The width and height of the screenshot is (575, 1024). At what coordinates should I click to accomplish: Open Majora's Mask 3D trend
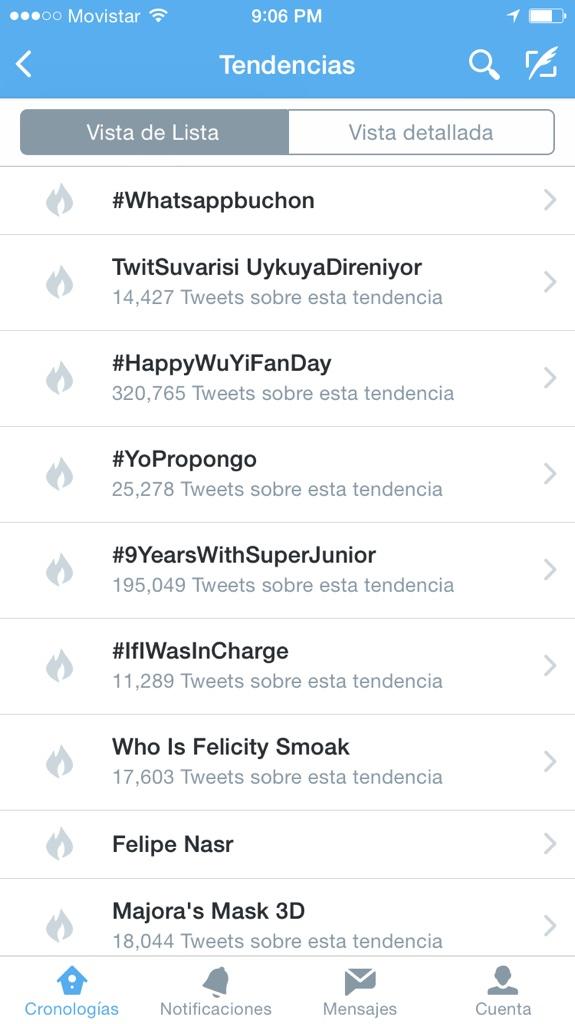click(288, 918)
